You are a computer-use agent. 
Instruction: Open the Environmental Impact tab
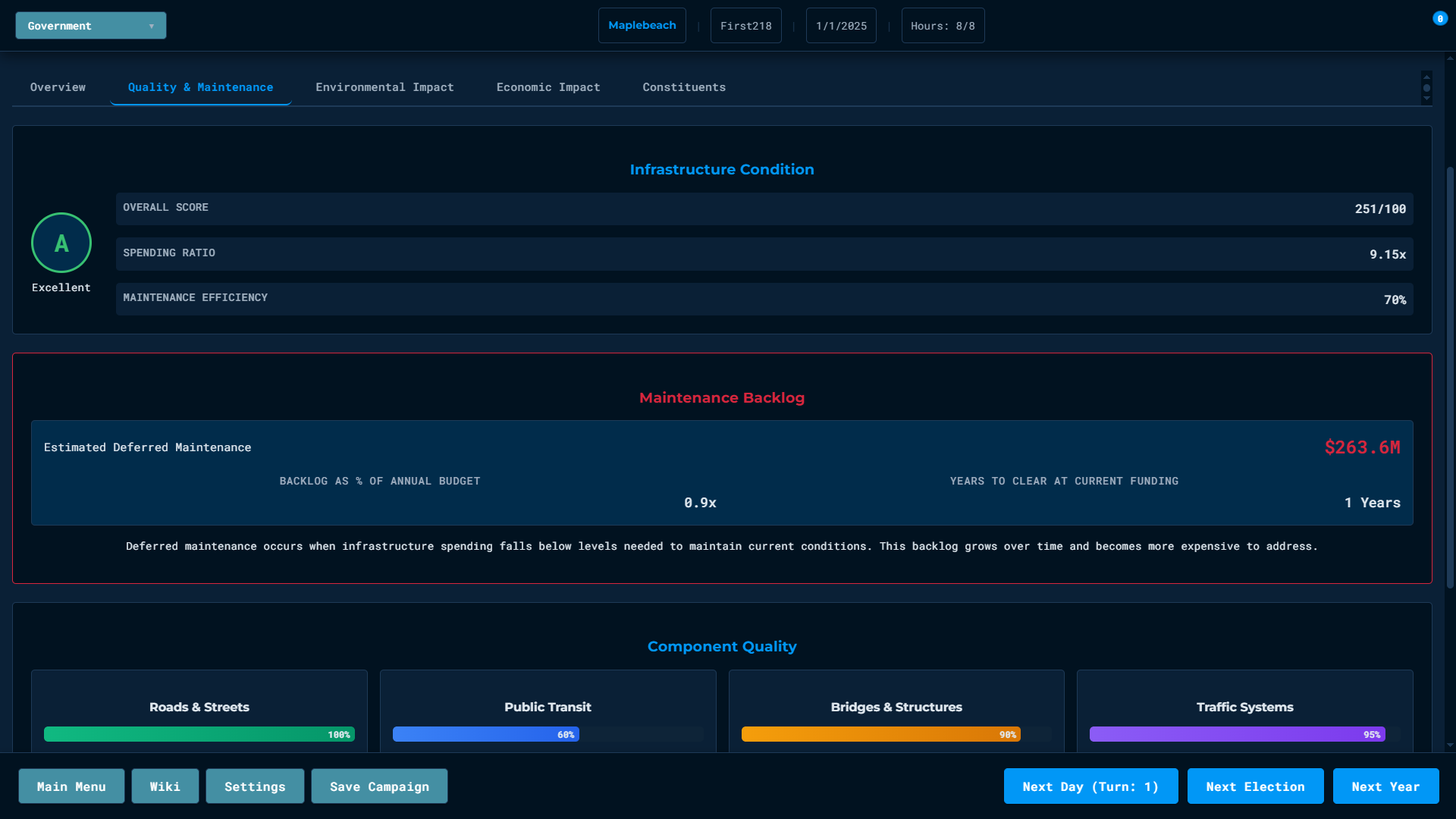tap(384, 87)
